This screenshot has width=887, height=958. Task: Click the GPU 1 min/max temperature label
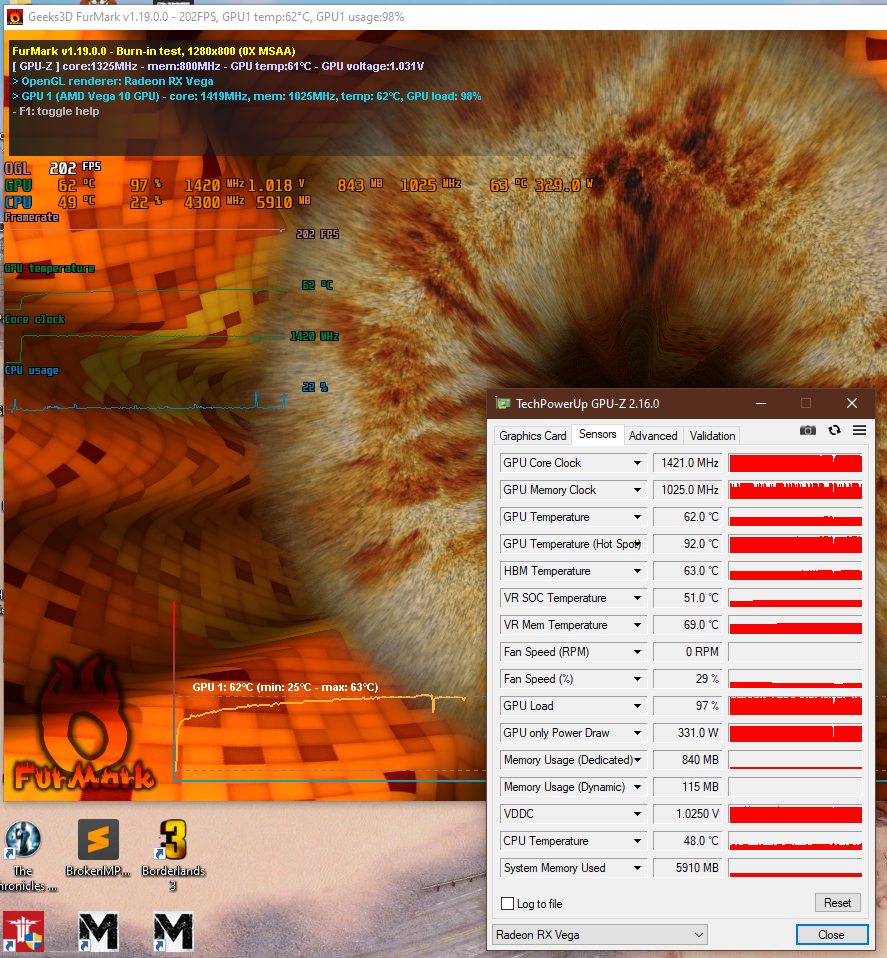tap(285, 687)
